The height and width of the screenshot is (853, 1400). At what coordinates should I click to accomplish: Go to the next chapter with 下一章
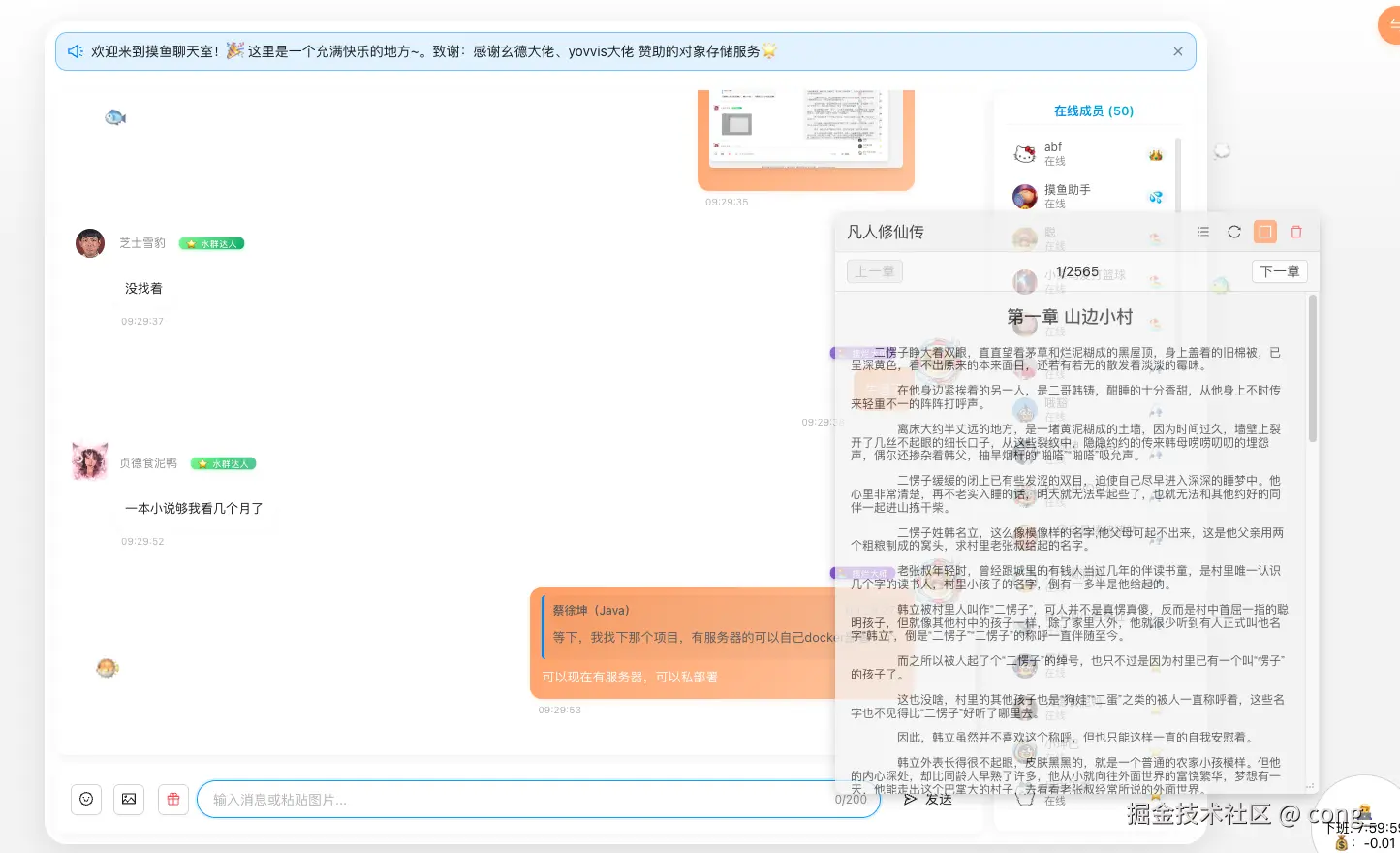(1279, 271)
